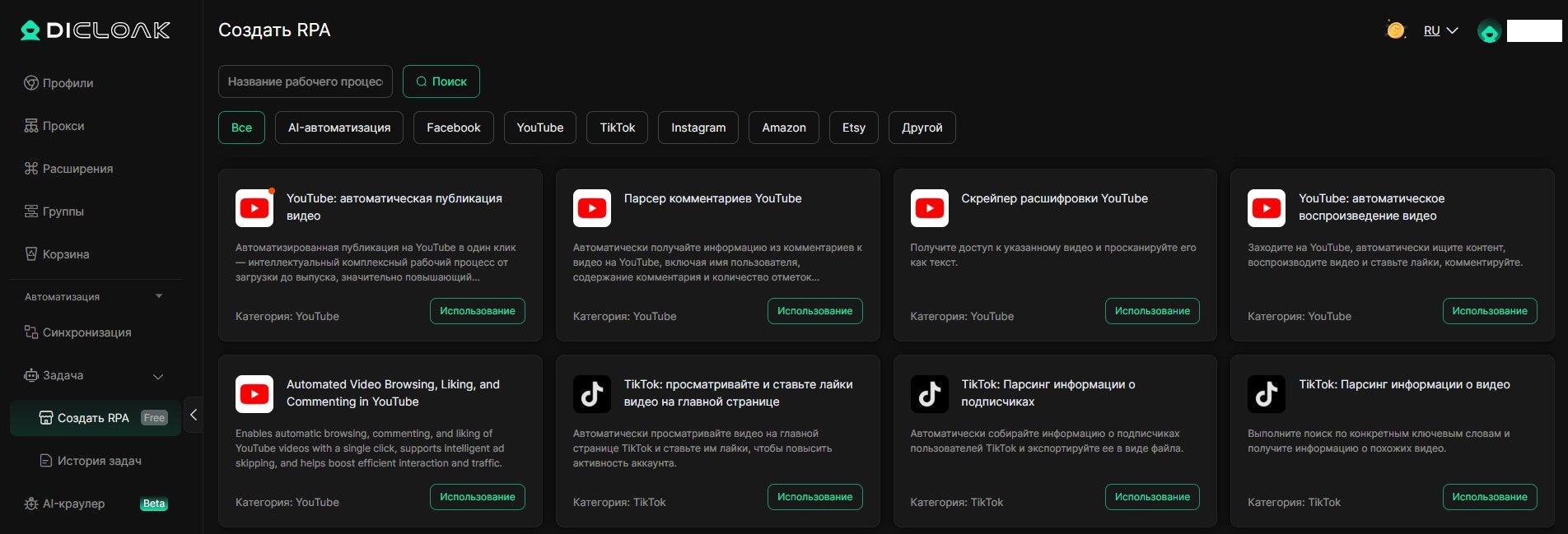Open Корзина trash section

(66, 254)
